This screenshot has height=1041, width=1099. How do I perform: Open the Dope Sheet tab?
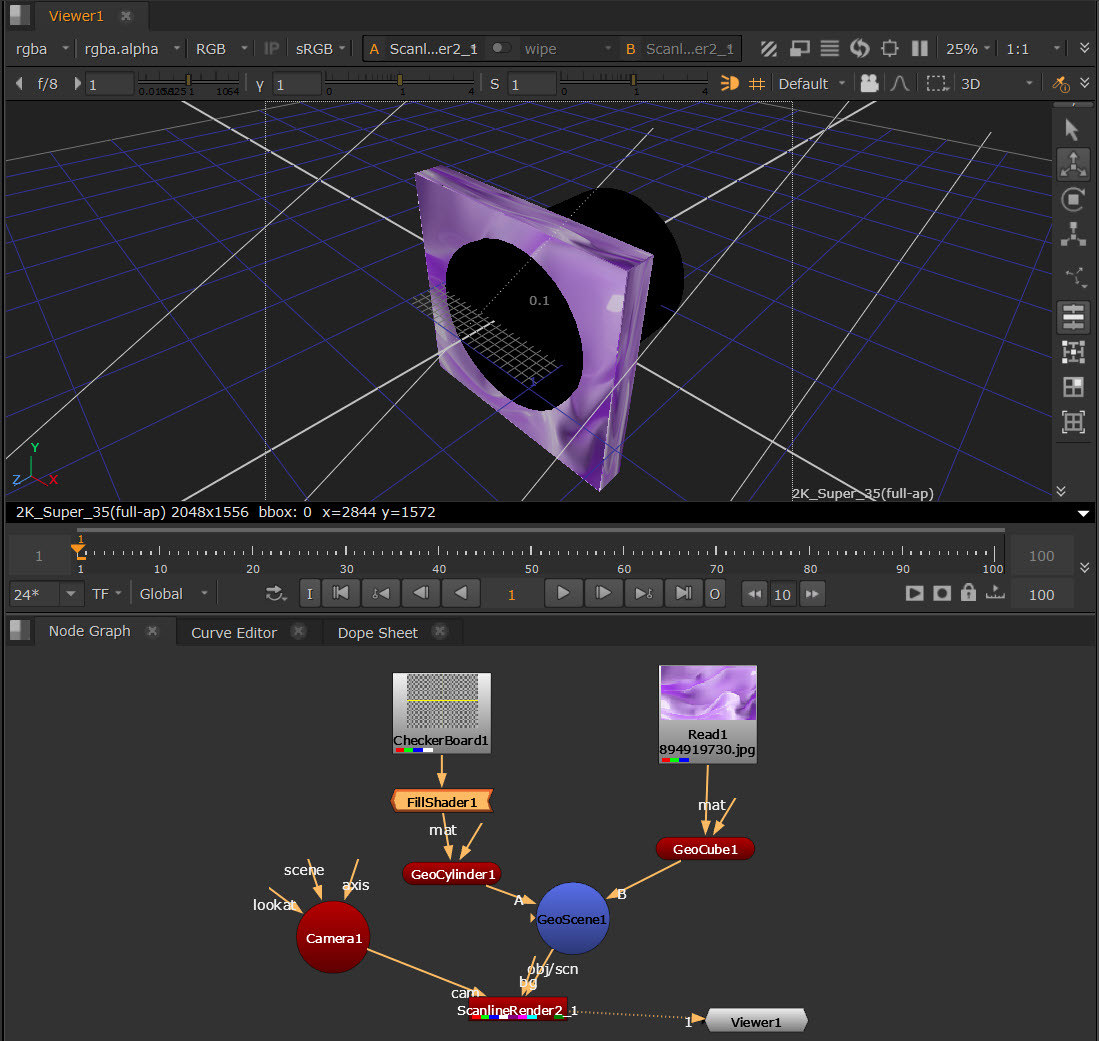click(x=377, y=632)
